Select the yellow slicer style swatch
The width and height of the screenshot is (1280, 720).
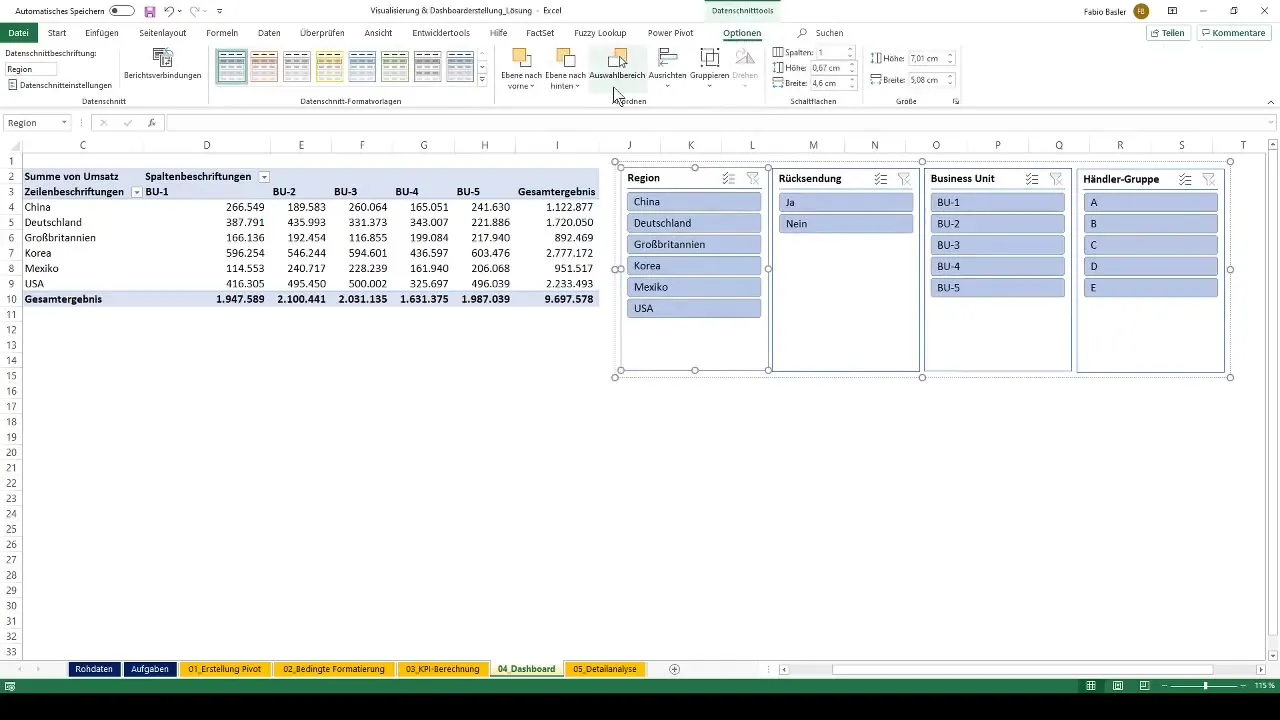(x=329, y=66)
